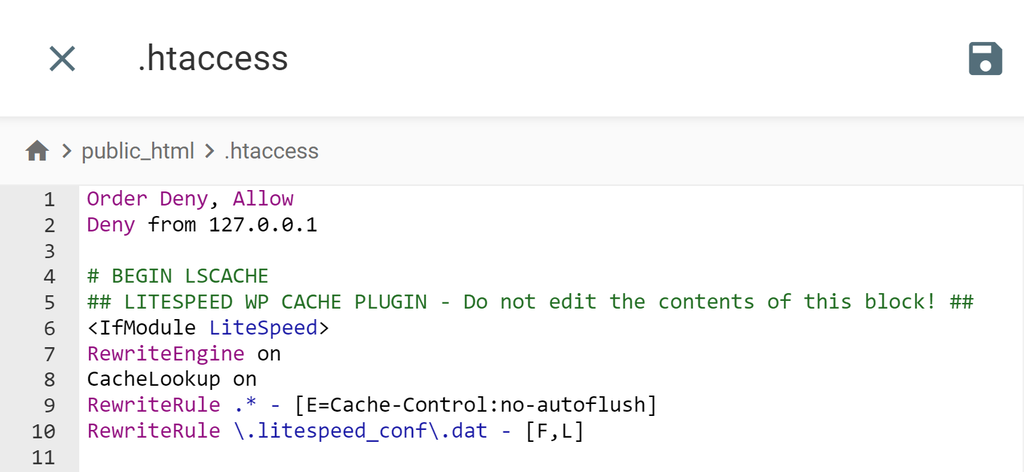The image size is (1024, 472).
Task: Click the .htaccess title in the header
Action: click(x=212, y=59)
